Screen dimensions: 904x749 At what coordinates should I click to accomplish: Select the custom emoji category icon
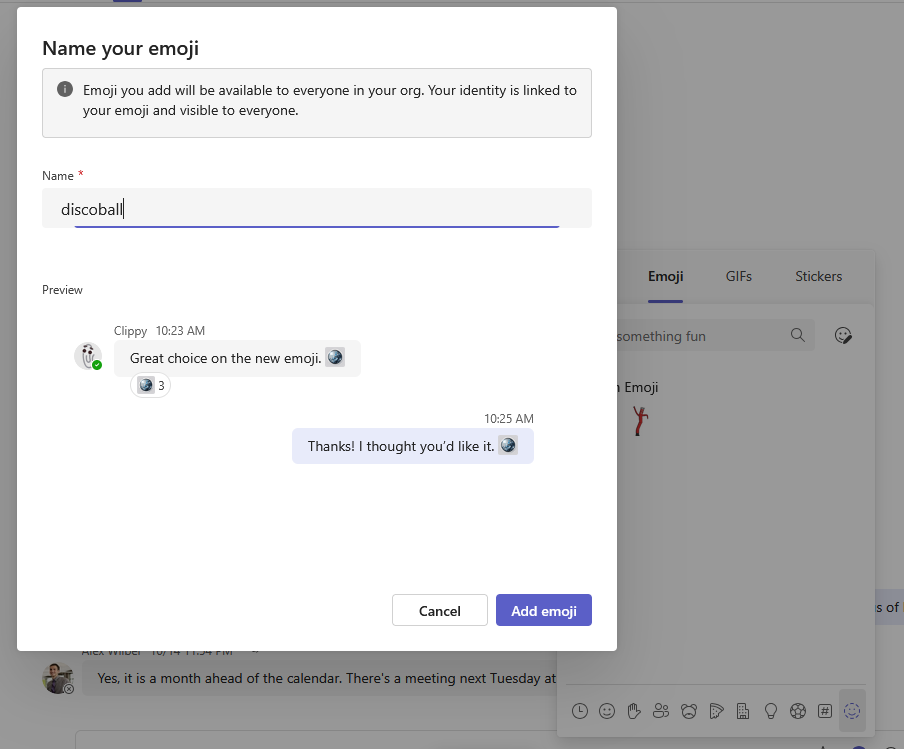[x=852, y=711]
